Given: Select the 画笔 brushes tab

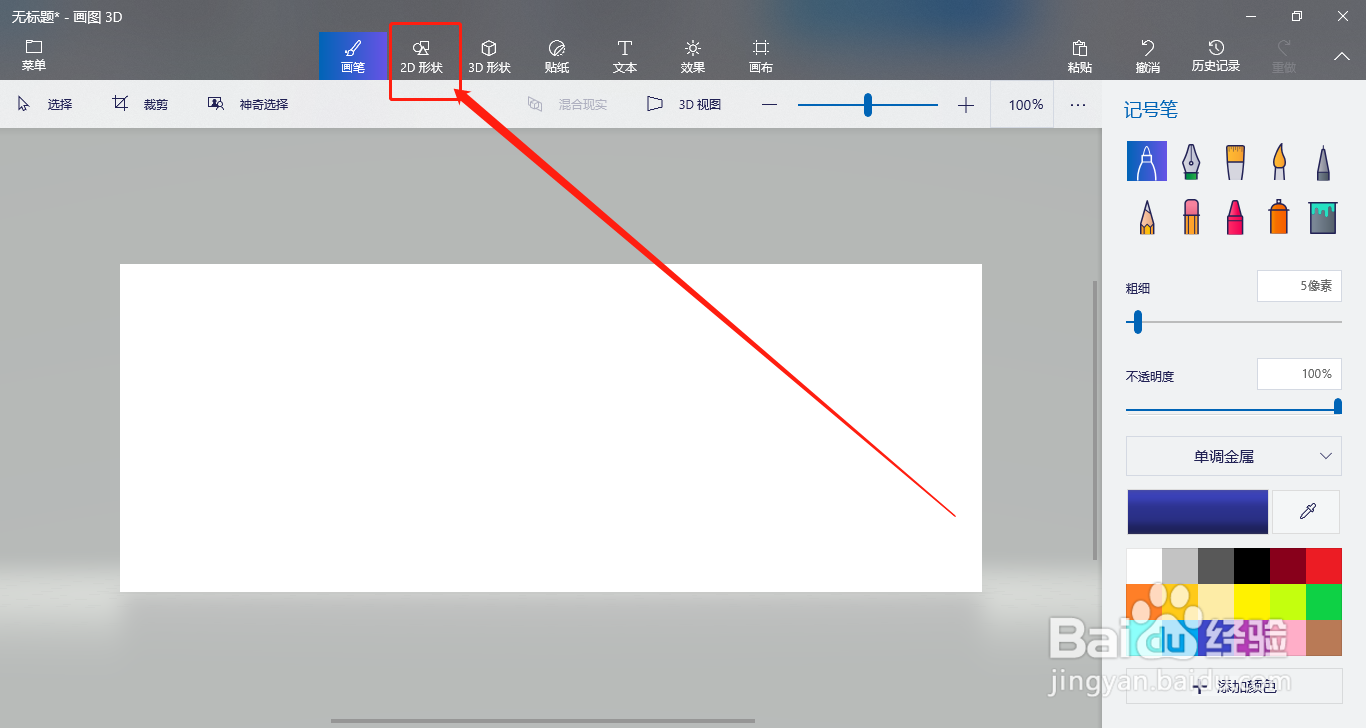Looking at the screenshot, I should coord(353,56).
